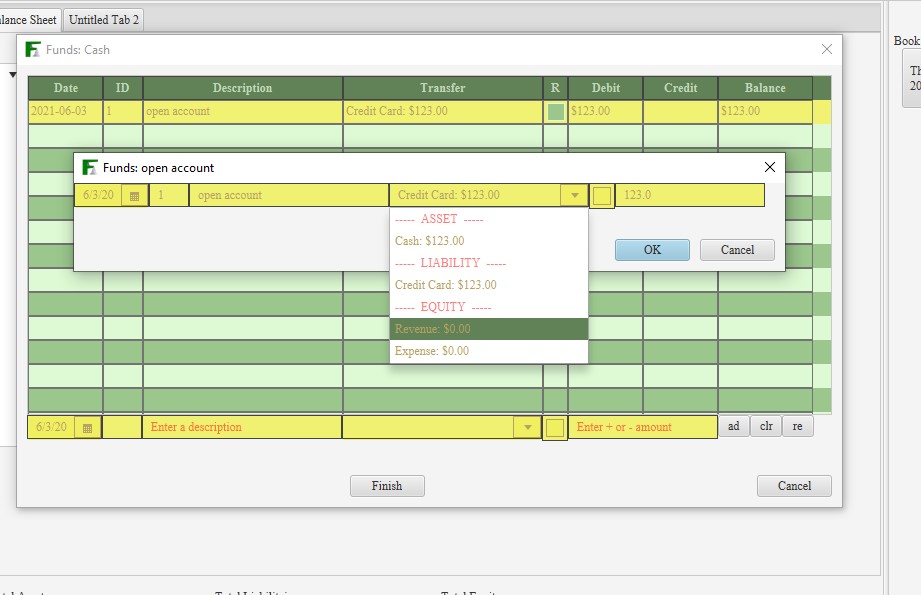Close the Funds: Cash window
This screenshot has height=595, width=921.
tap(826, 49)
